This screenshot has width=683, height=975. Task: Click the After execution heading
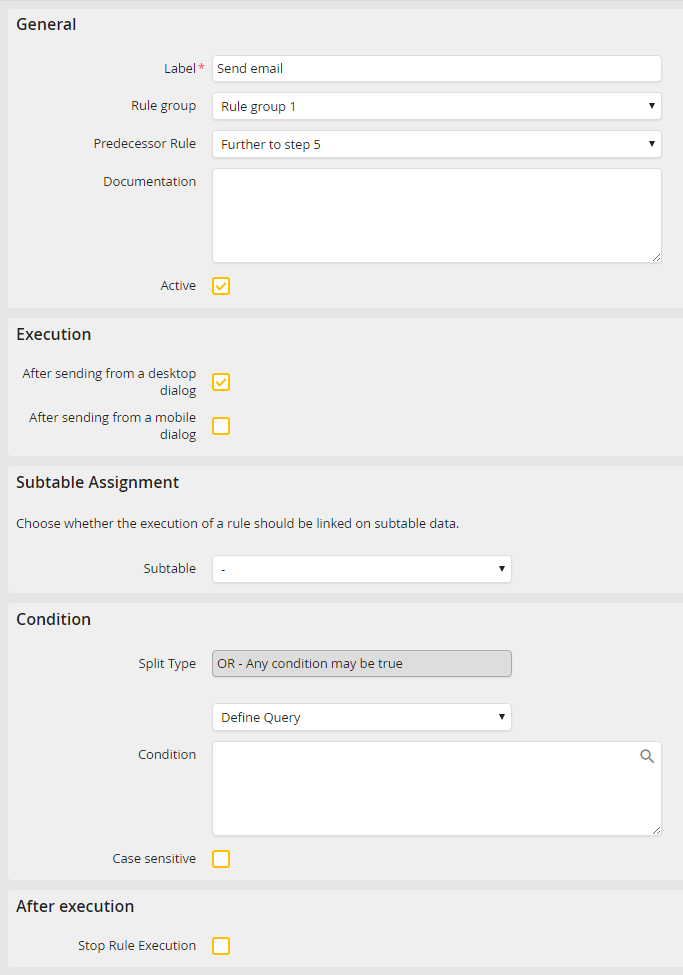(x=75, y=907)
